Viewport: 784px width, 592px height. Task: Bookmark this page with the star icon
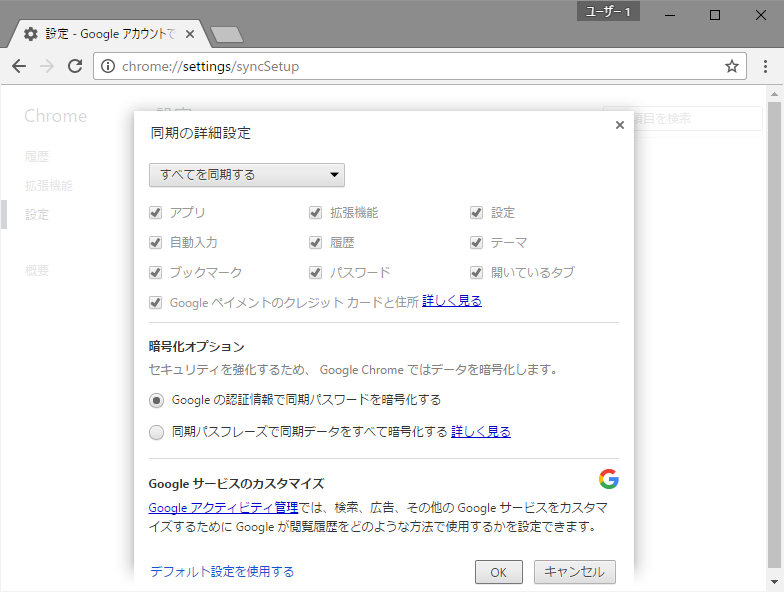click(732, 66)
